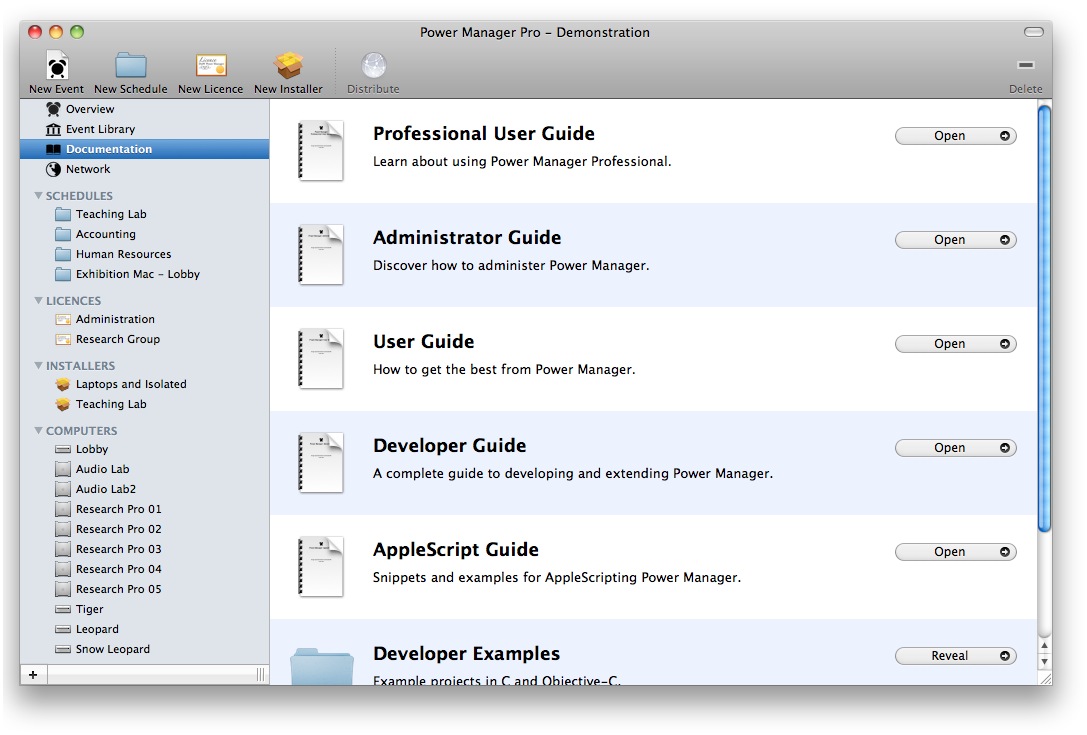Select the Lobby computer
The height and width of the screenshot is (735, 1087).
click(x=144, y=449)
